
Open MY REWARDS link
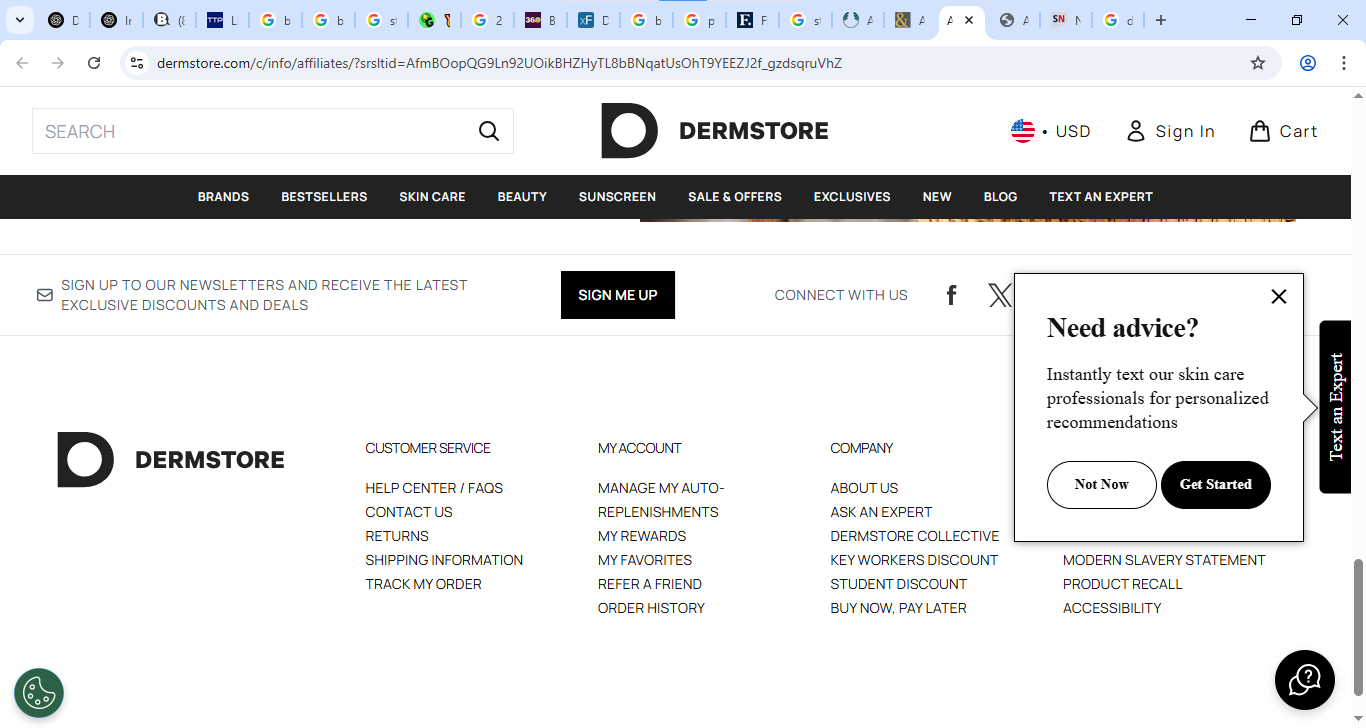(x=642, y=536)
